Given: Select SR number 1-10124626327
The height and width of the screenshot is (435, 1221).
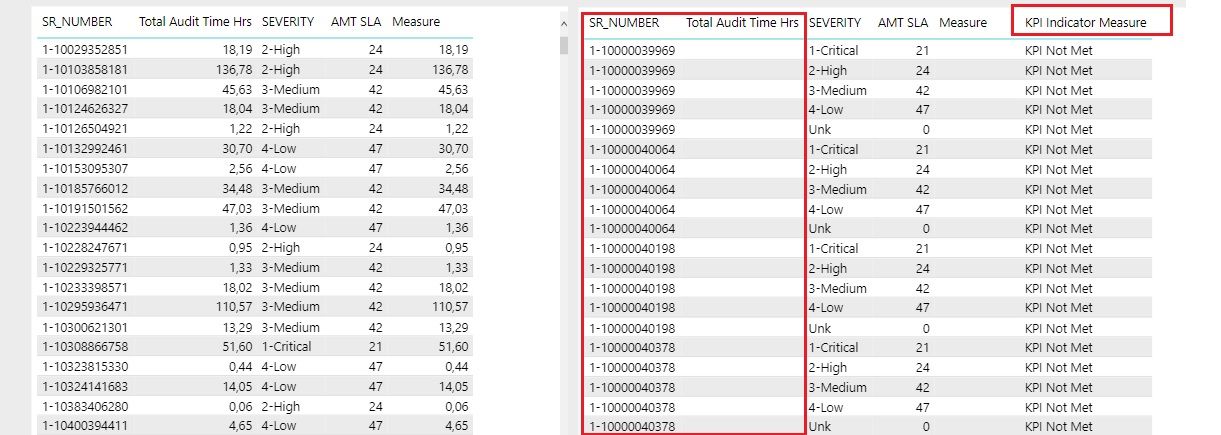Looking at the screenshot, I should pyautogui.click(x=84, y=109).
